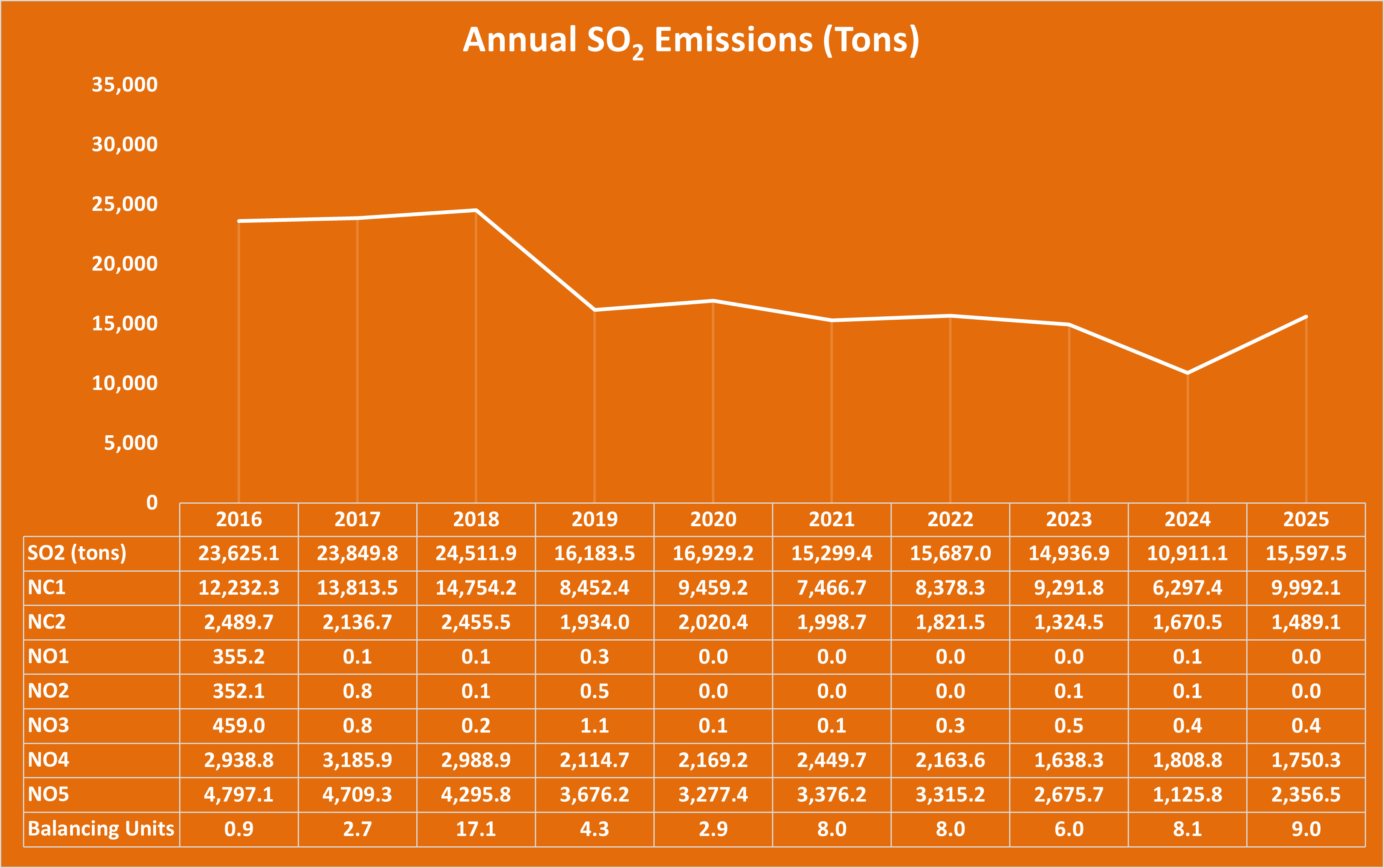Click the 9,992.1 NC1 value for 2025
Image resolution: width=1384 pixels, height=868 pixels.
pyautogui.click(x=1306, y=588)
